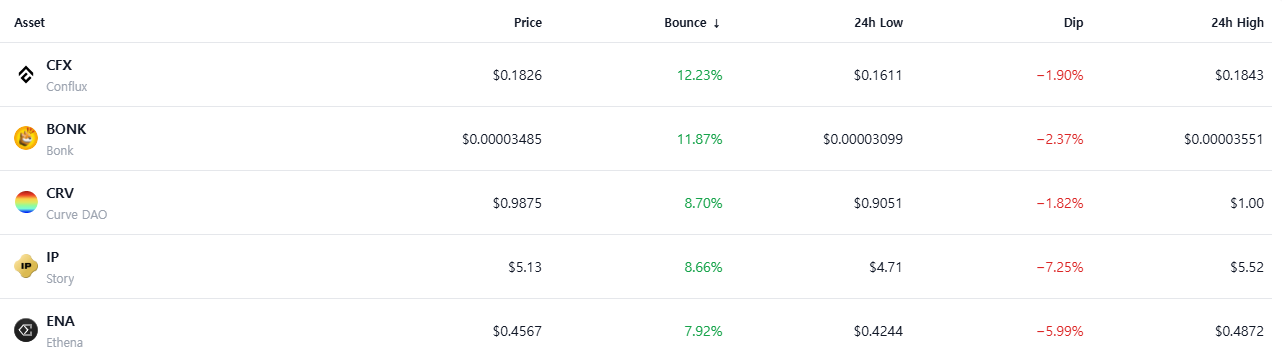Click BONK price $0.00003485
Screen dimensions: 1282x360
point(502,139)
